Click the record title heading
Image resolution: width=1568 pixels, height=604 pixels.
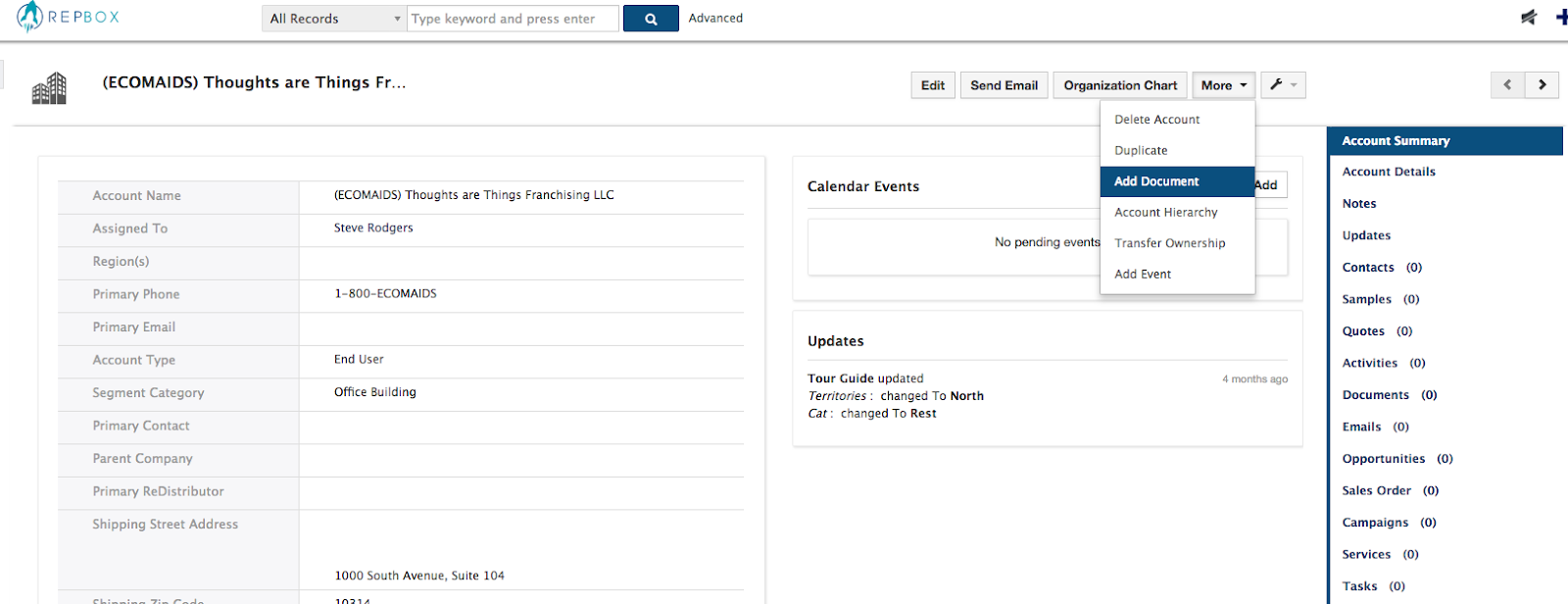click(254, 82)
